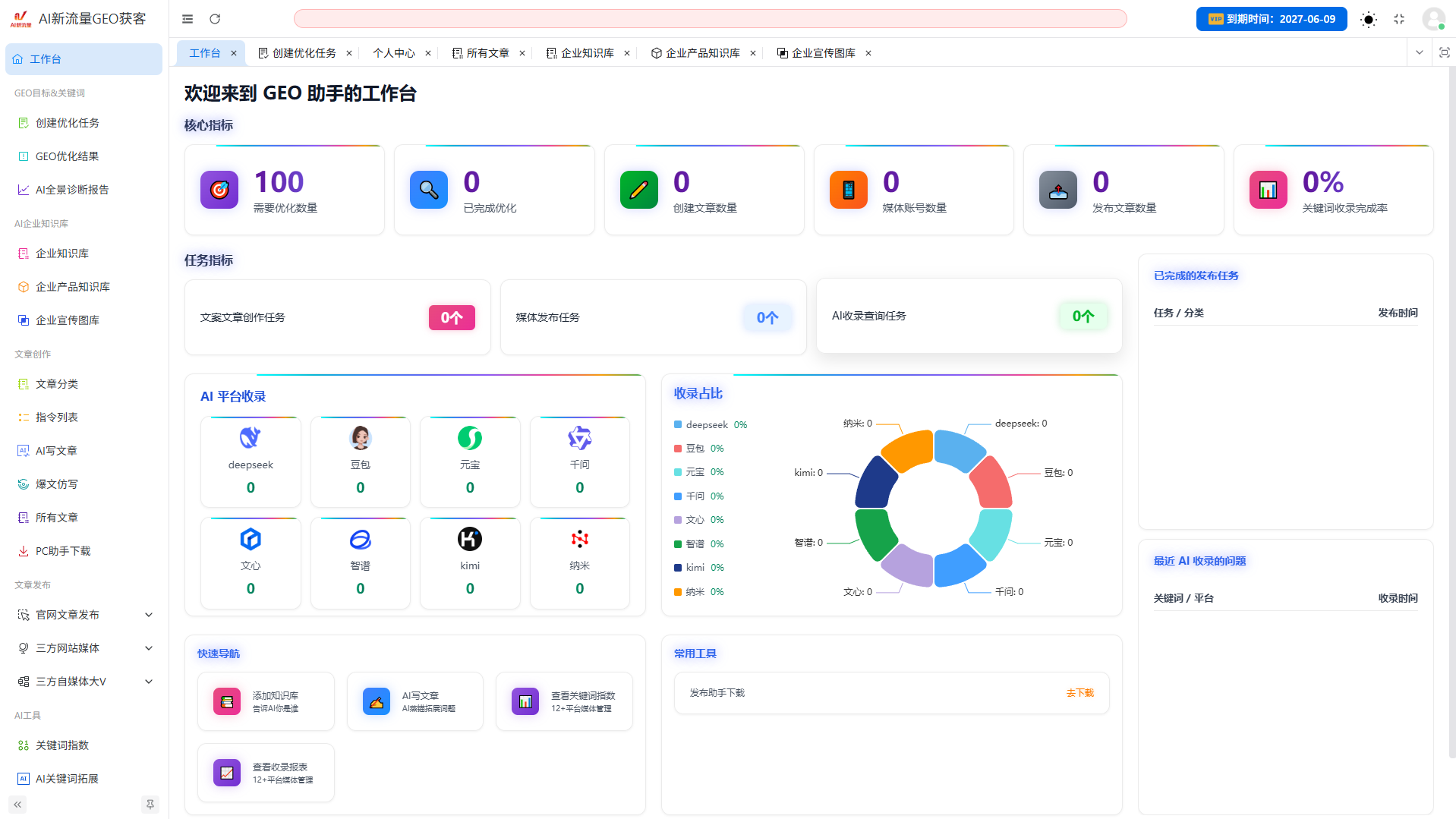
Task: Open AI全景诊断报告 in the sidebar
Action: coord(84,190)
